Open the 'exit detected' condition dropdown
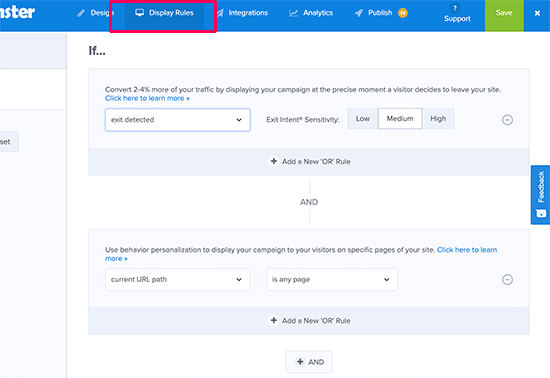 click(x=177, y=120)
